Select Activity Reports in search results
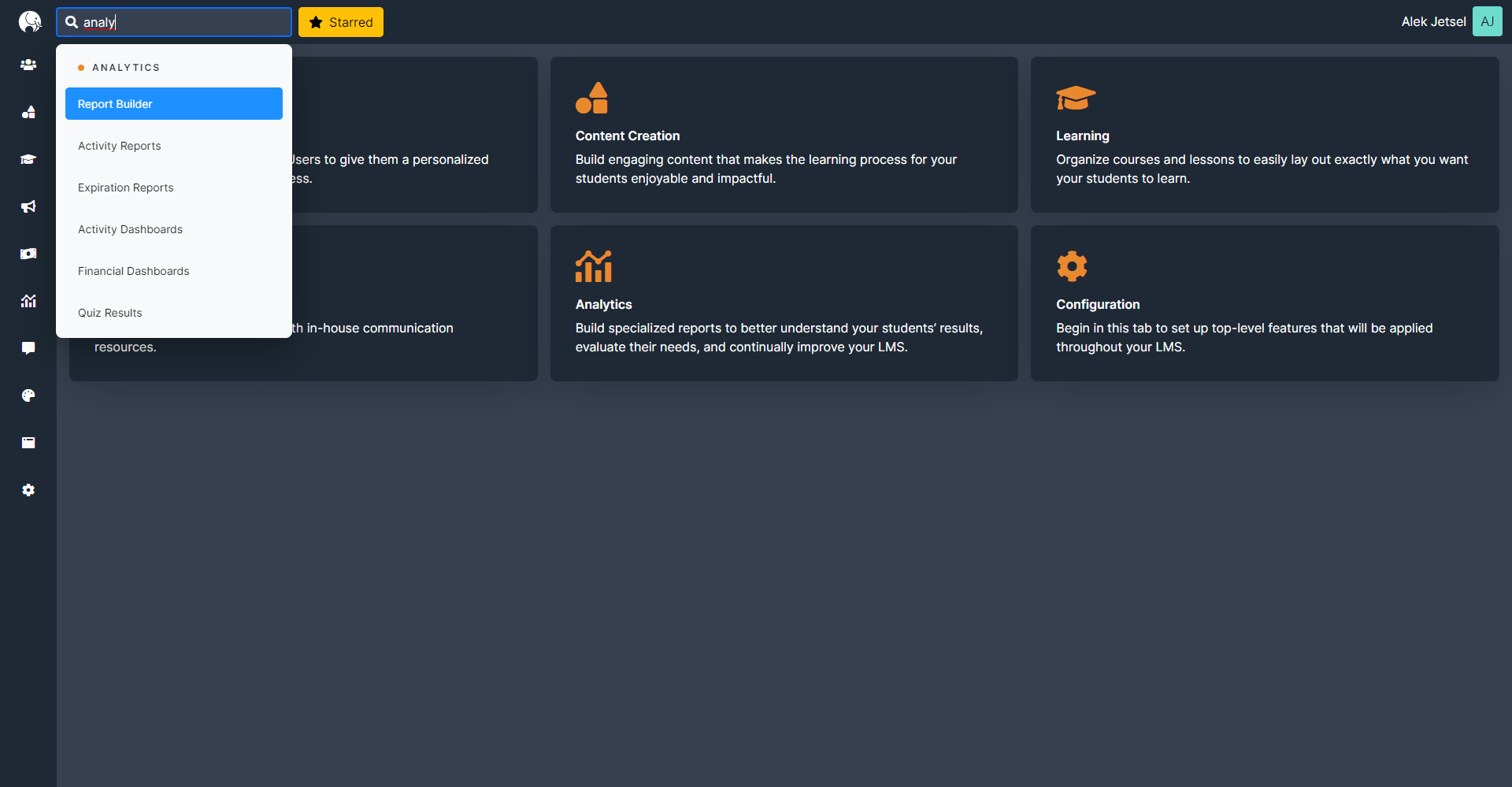This screenshot has width=1512, height=787. coord(174,146)
